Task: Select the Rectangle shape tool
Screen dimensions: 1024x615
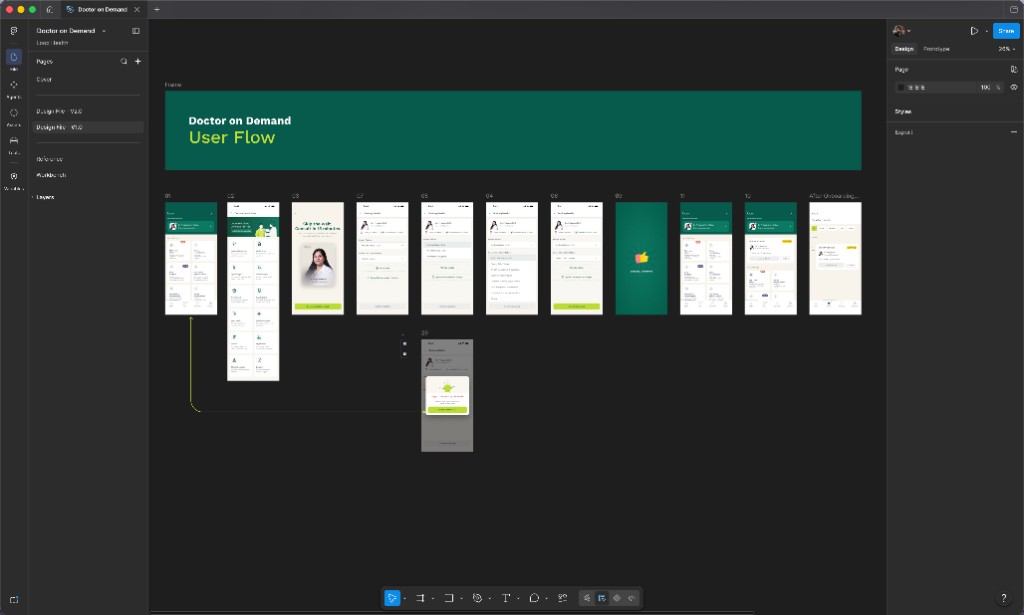Action: tap(449, 598)
